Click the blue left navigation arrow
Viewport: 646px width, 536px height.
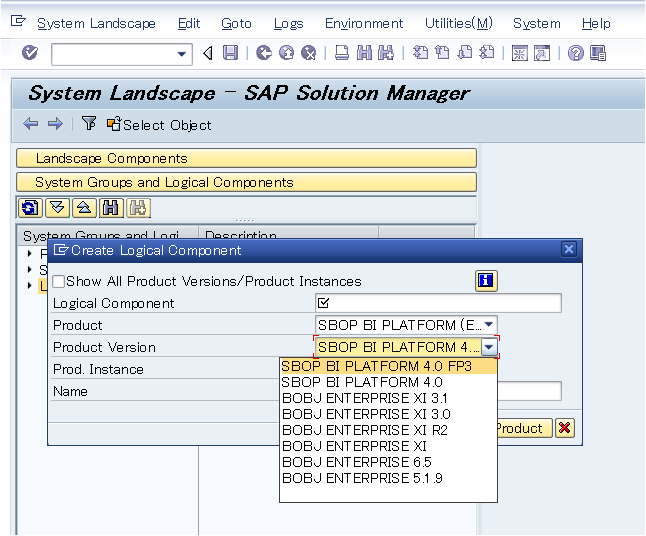(x=31, y=124)
